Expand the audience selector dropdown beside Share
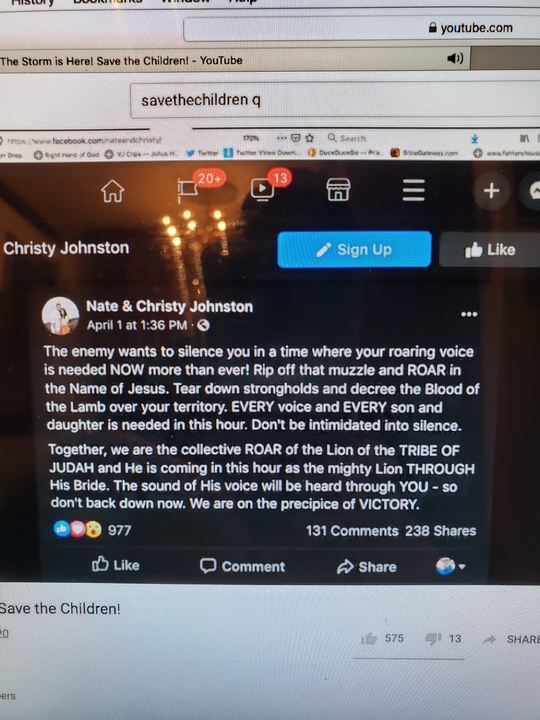The image size is (540, 720). click(x=450, y=566)
